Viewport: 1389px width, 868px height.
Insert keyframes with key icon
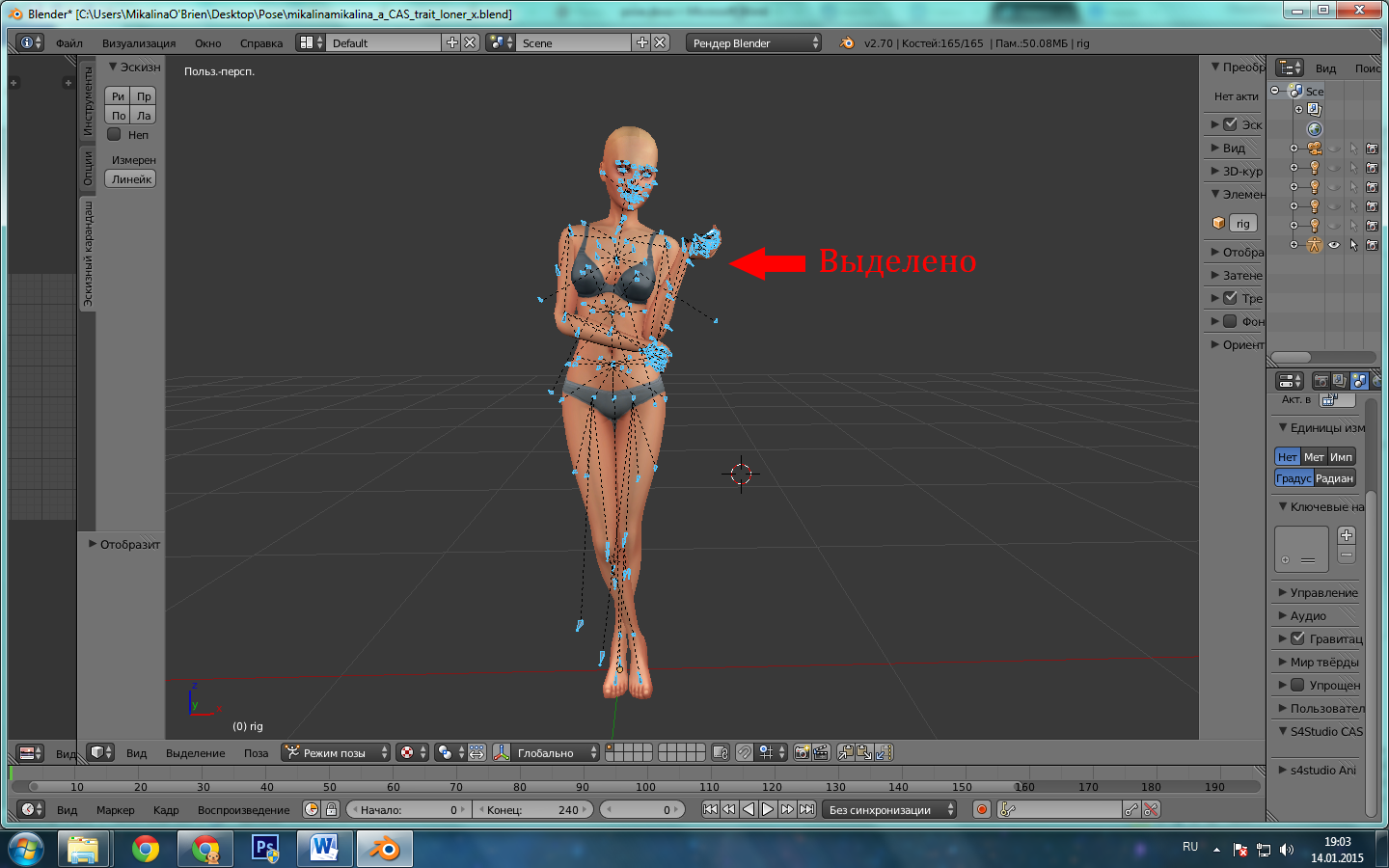pyautogui.click(x=1132, y=809)
